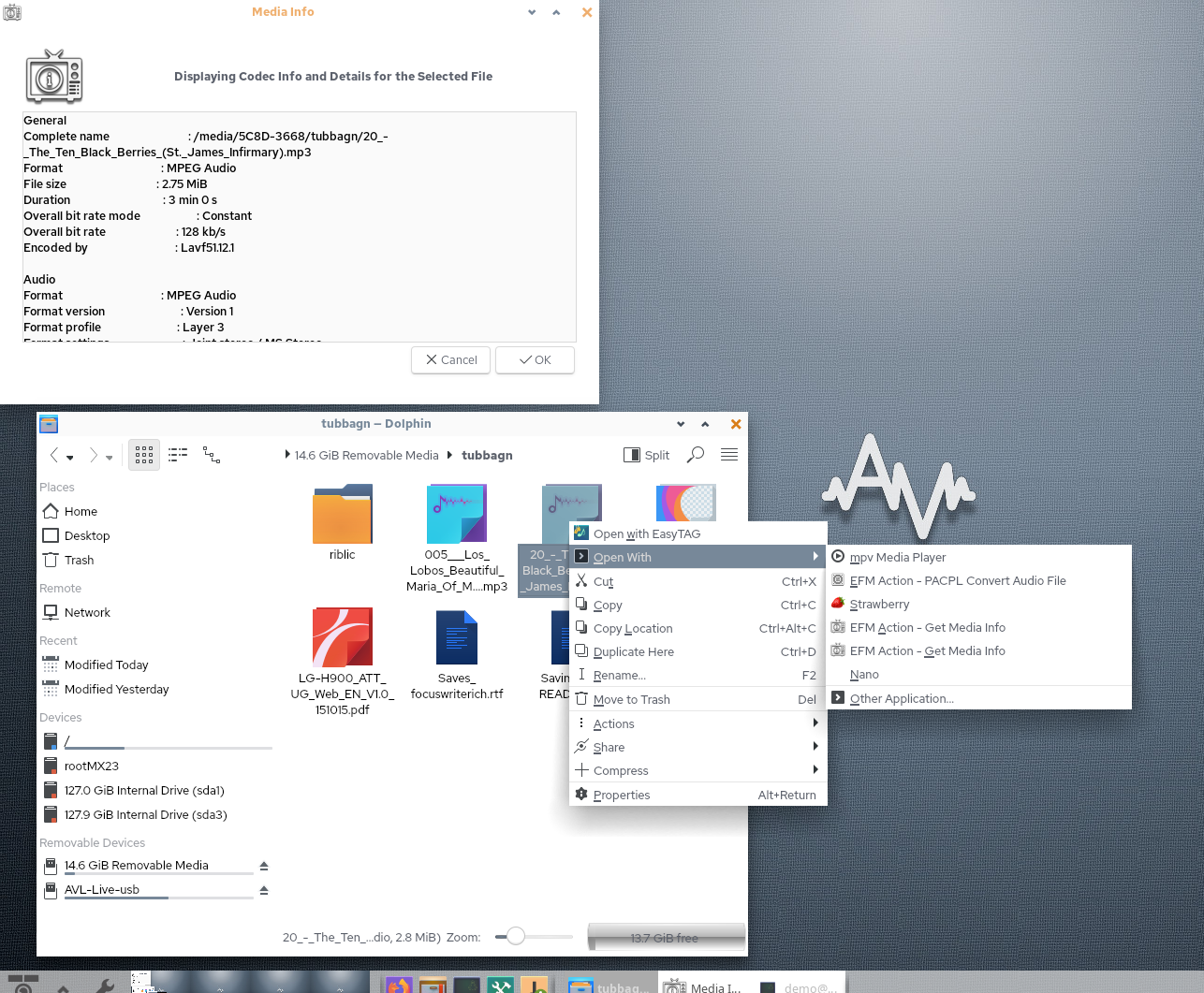Toggle Split view in Dolphin
The image size is (1204, 993).
647,455
